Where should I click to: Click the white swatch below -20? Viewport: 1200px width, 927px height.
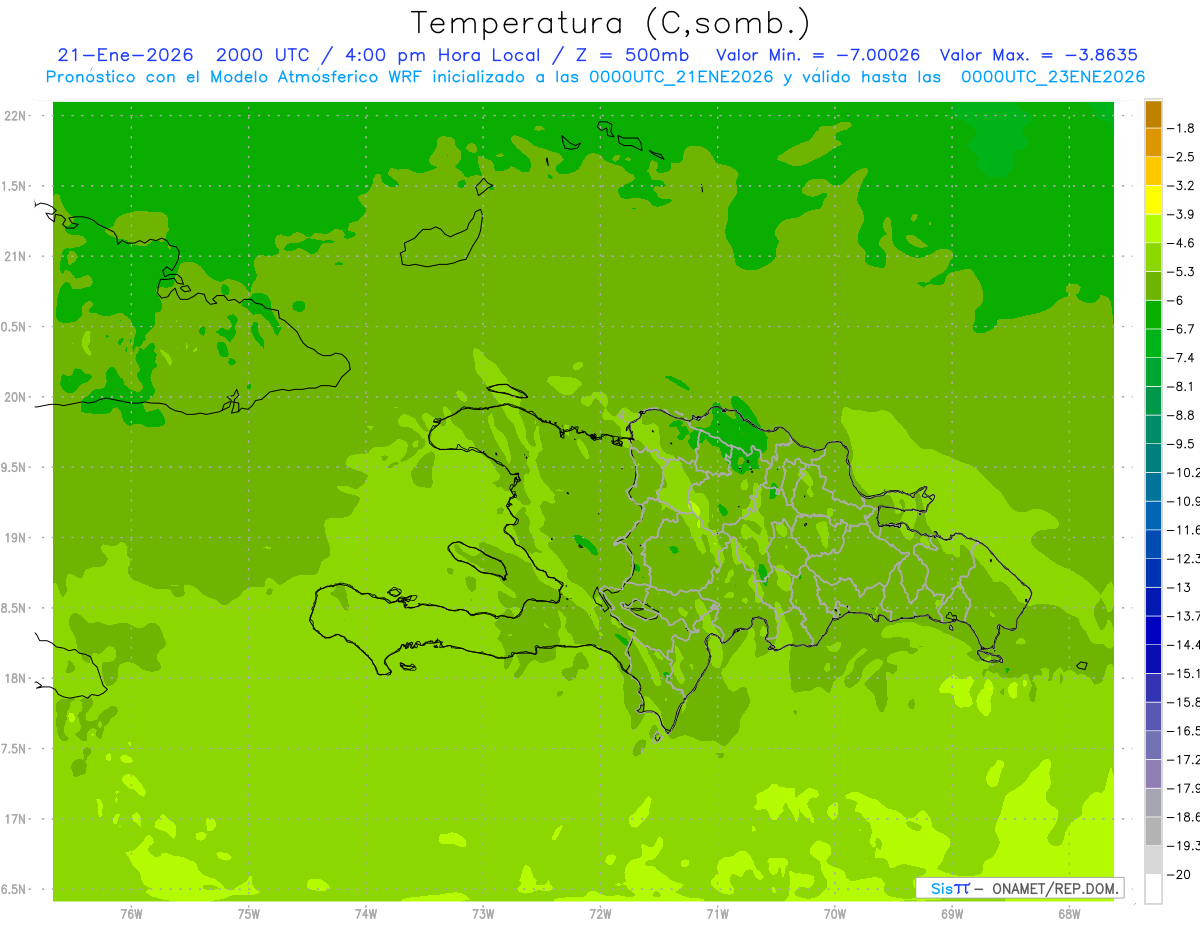[1153, 889]
